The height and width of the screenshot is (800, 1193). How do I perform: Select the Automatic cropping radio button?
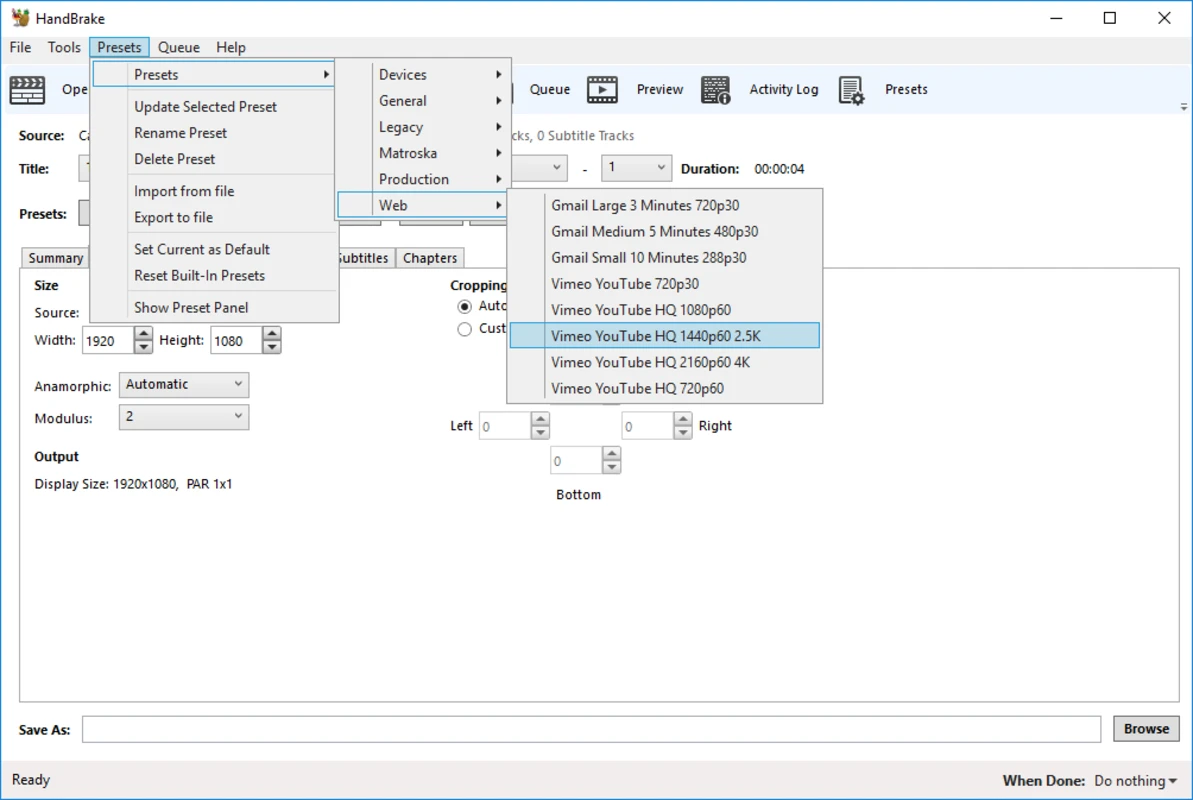click(464, 306)
